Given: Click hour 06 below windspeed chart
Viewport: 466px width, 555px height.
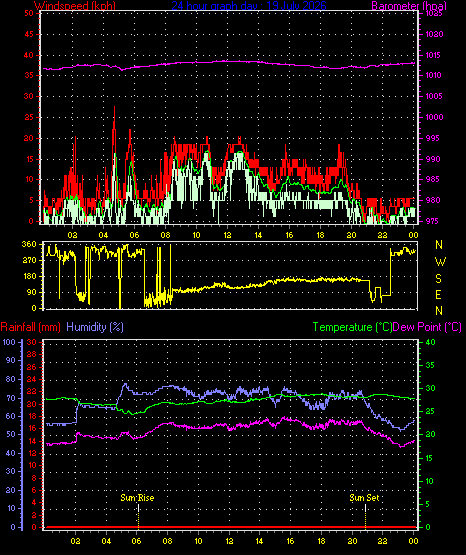Looking at the screenshot, I should 134,235.
